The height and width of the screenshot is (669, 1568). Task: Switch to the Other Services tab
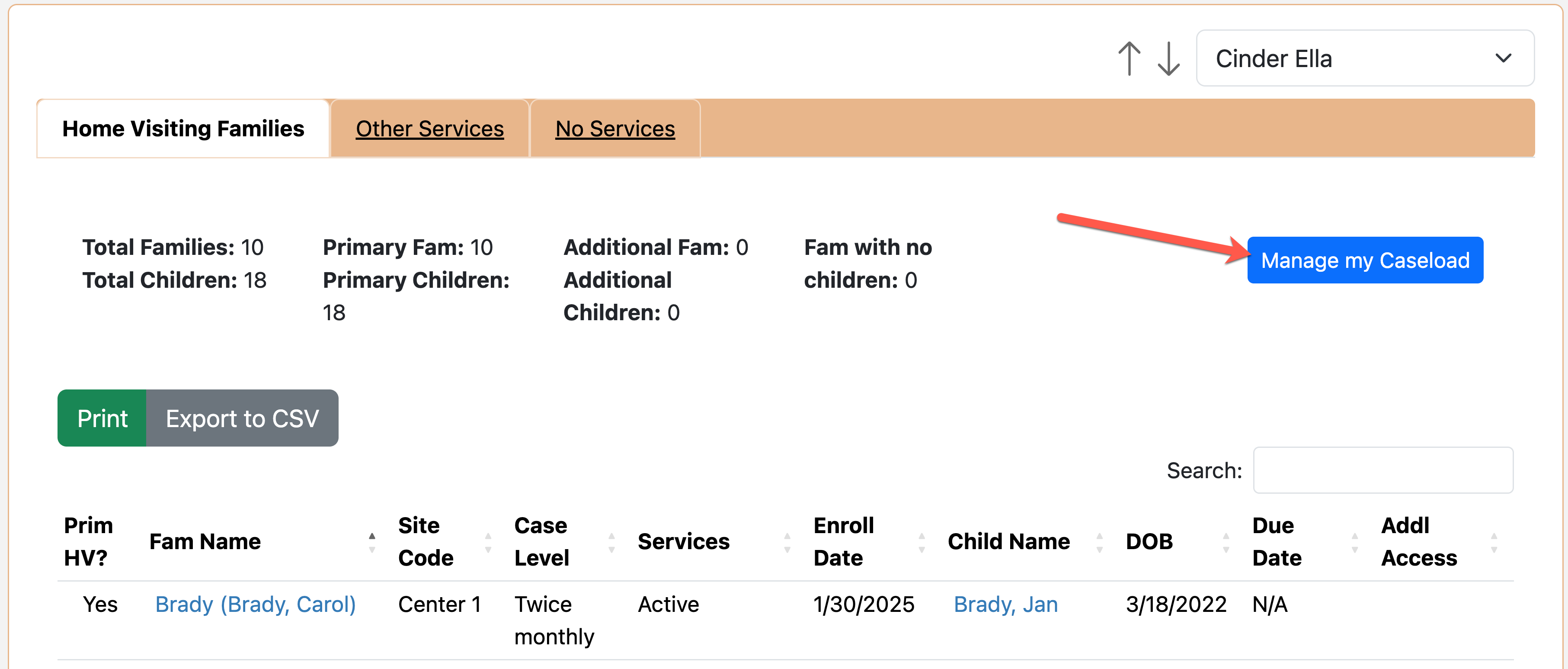tap(430, 129)
